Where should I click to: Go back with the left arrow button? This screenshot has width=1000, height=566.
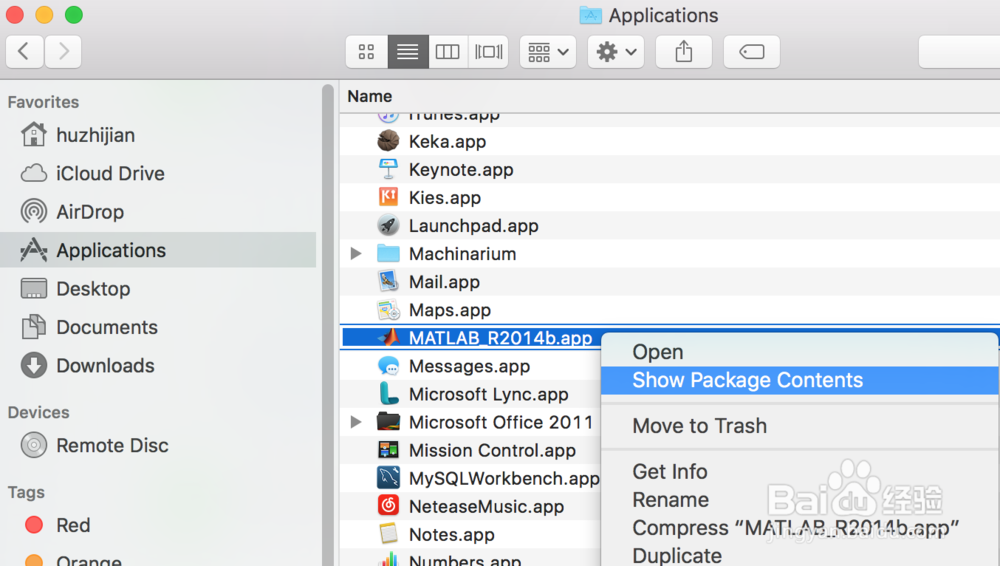[x=24, y=51]
